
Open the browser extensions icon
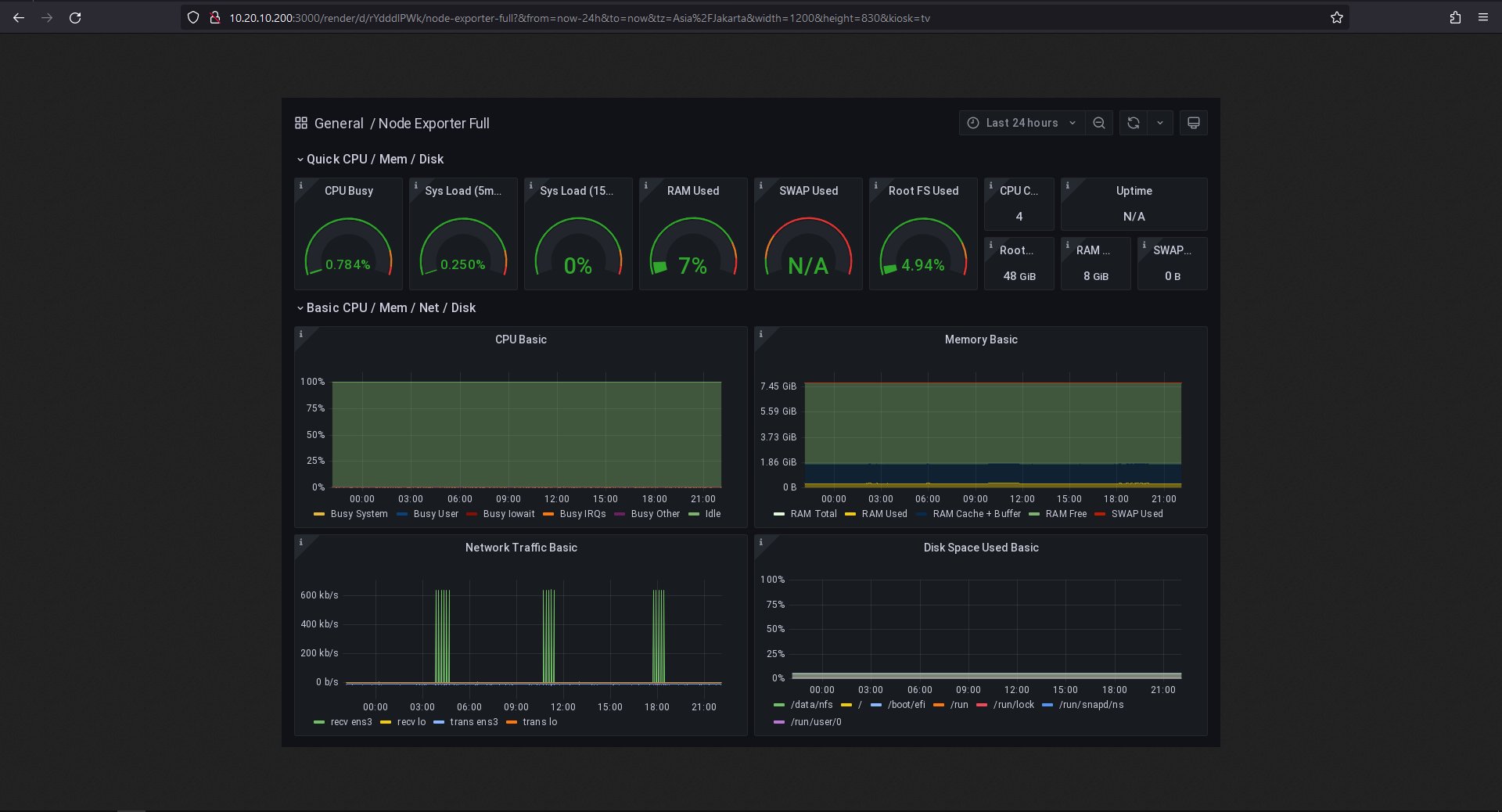(x=1455, y=17)
